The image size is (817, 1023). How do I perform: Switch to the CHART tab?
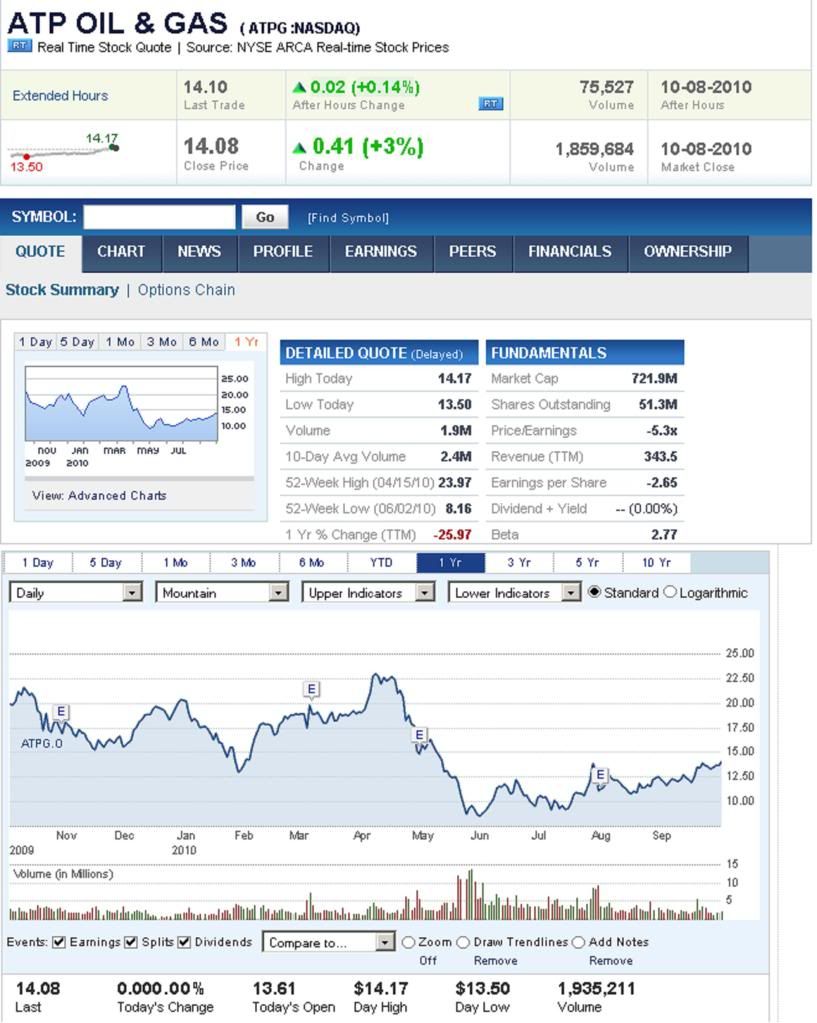(121, 252)
